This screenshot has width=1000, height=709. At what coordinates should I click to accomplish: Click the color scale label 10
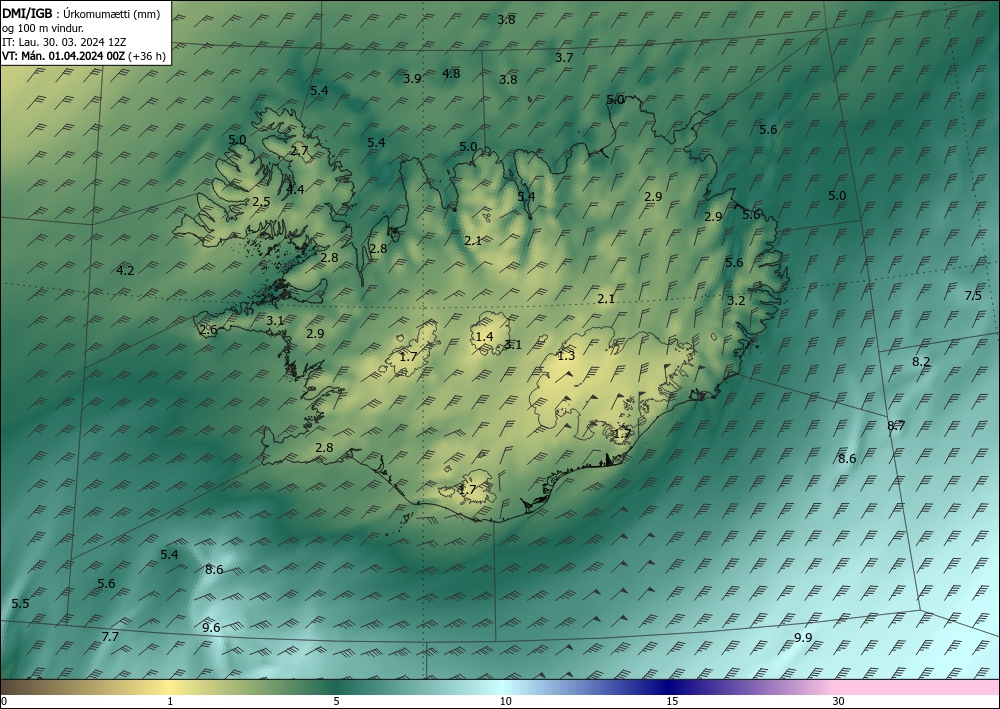(506, 702)
